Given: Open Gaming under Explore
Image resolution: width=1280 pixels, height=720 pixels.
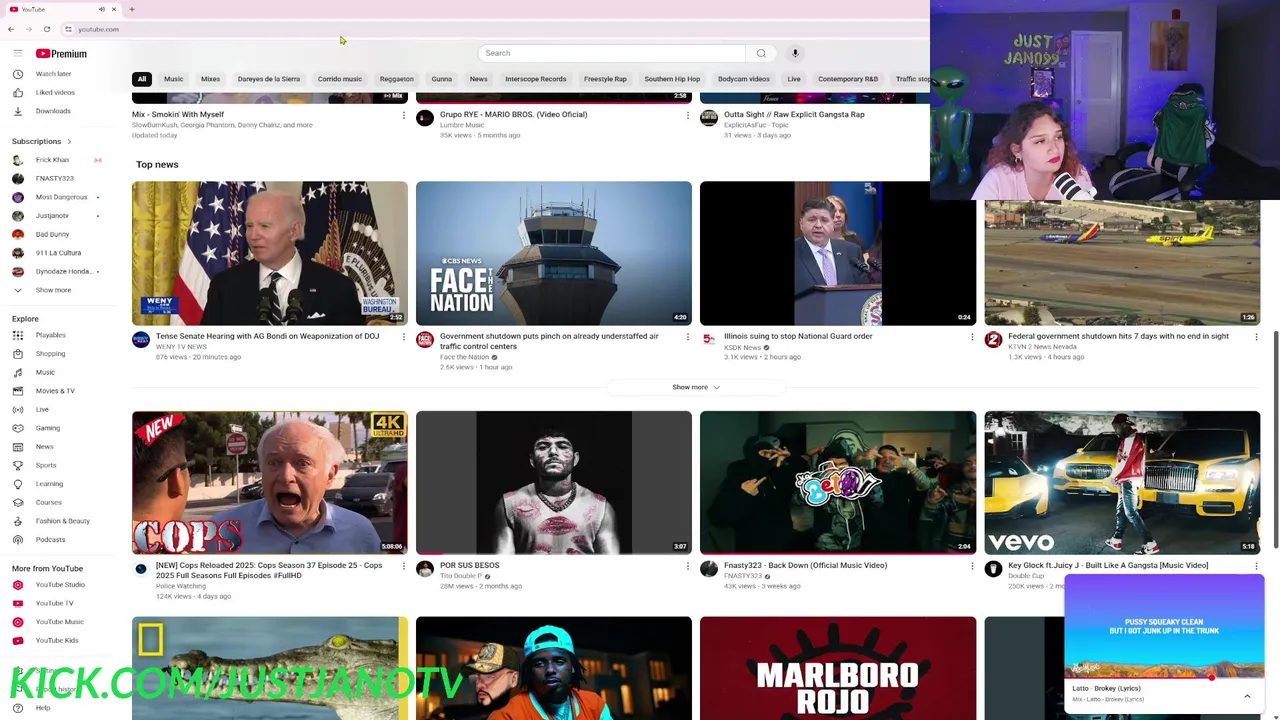Looking at the screenshot, I should click(x=45, y=428).
